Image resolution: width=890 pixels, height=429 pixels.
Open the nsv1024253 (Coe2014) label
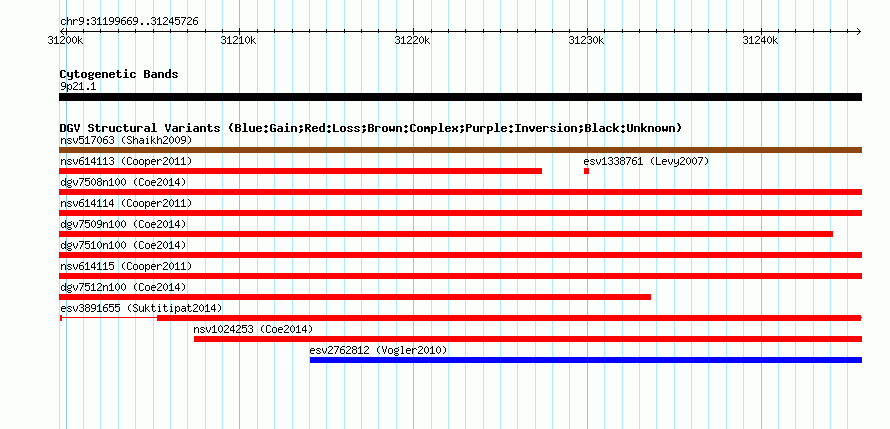click(253, 329)
